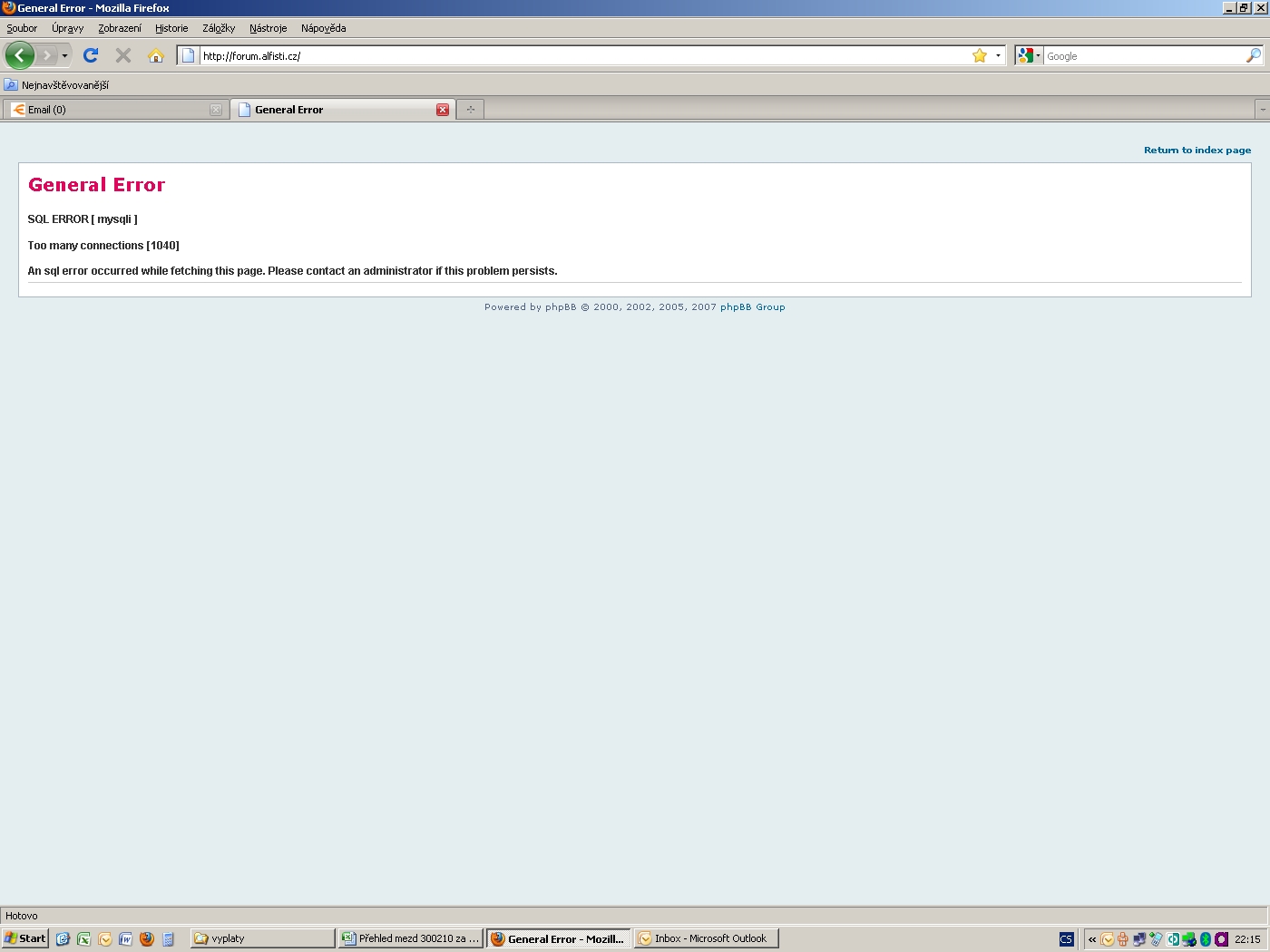Click the address bar URL field
This screenshot has width=1270, height=952.
(x=581, y=55)
